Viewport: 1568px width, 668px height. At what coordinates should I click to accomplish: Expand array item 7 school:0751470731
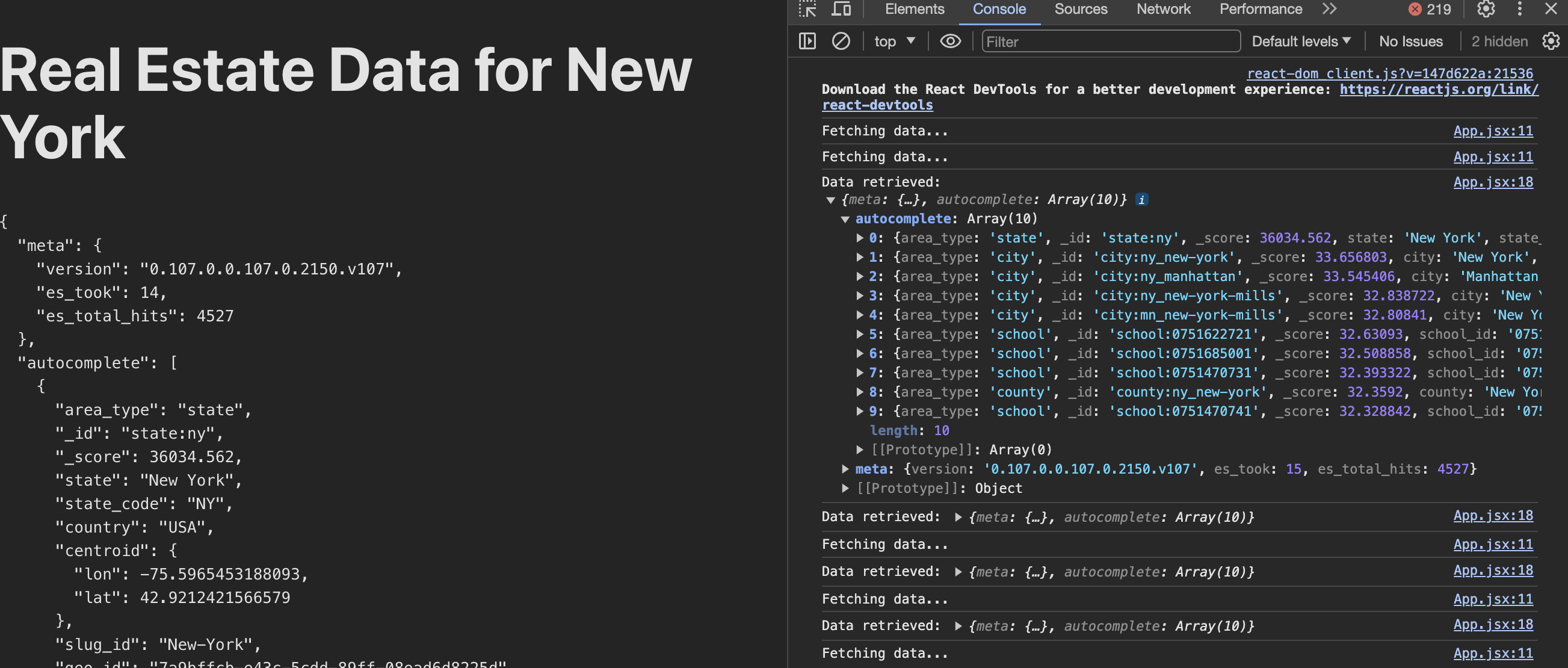pyautogui.click(x=859, y=373)
